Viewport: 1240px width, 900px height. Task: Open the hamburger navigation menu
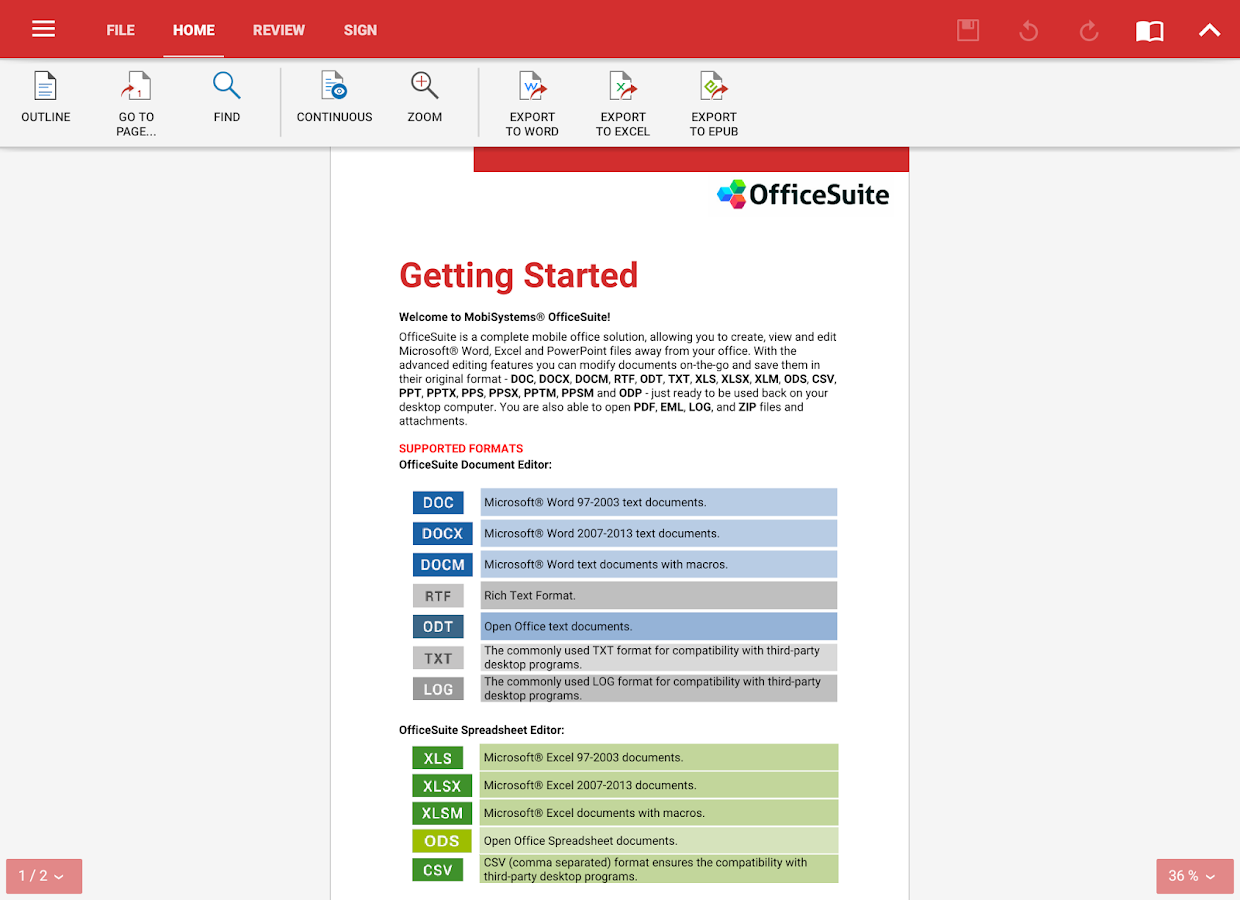(43, 29)
